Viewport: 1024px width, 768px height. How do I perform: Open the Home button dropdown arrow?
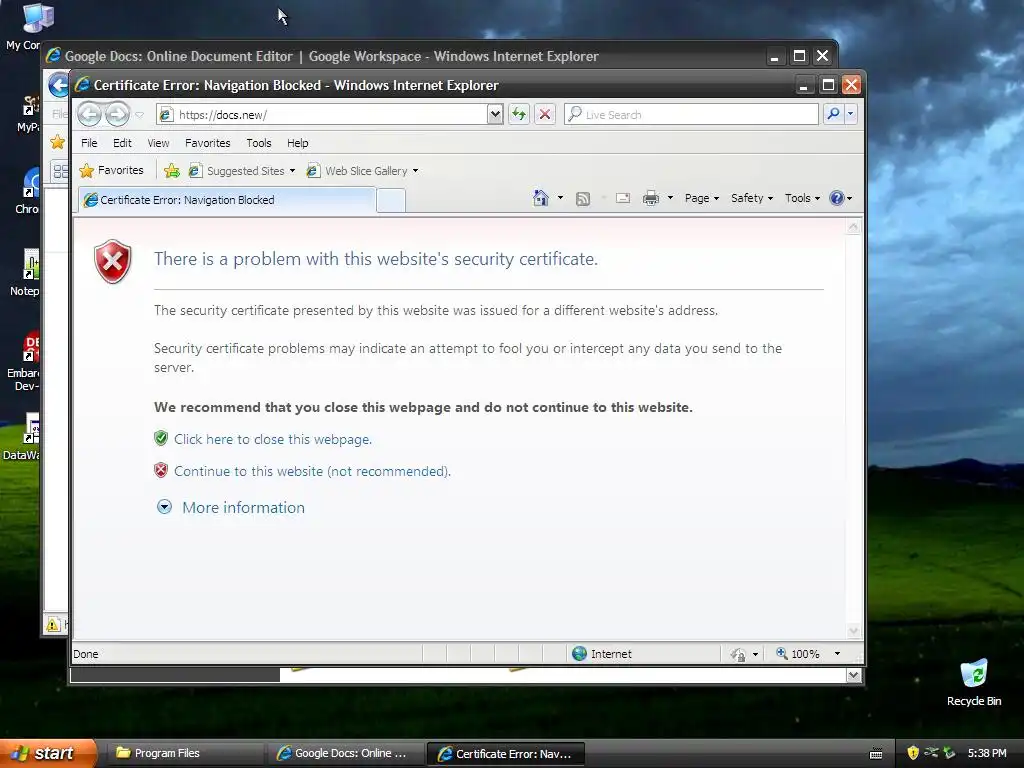tap(560, 198)
